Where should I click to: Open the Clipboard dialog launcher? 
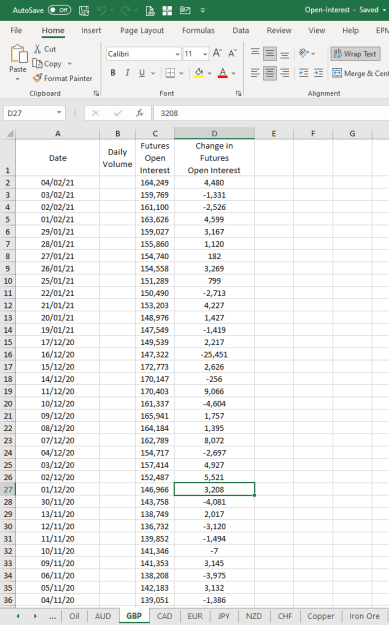coord(96,93)
